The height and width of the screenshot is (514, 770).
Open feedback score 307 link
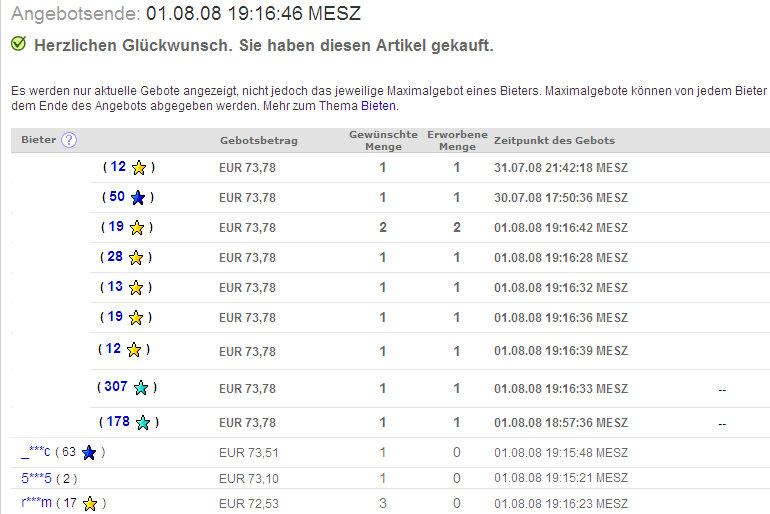(115, 387)
